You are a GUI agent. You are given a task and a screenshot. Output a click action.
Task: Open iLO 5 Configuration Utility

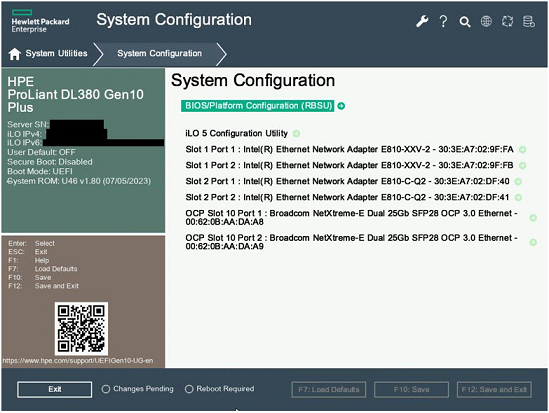coord(236,133)
